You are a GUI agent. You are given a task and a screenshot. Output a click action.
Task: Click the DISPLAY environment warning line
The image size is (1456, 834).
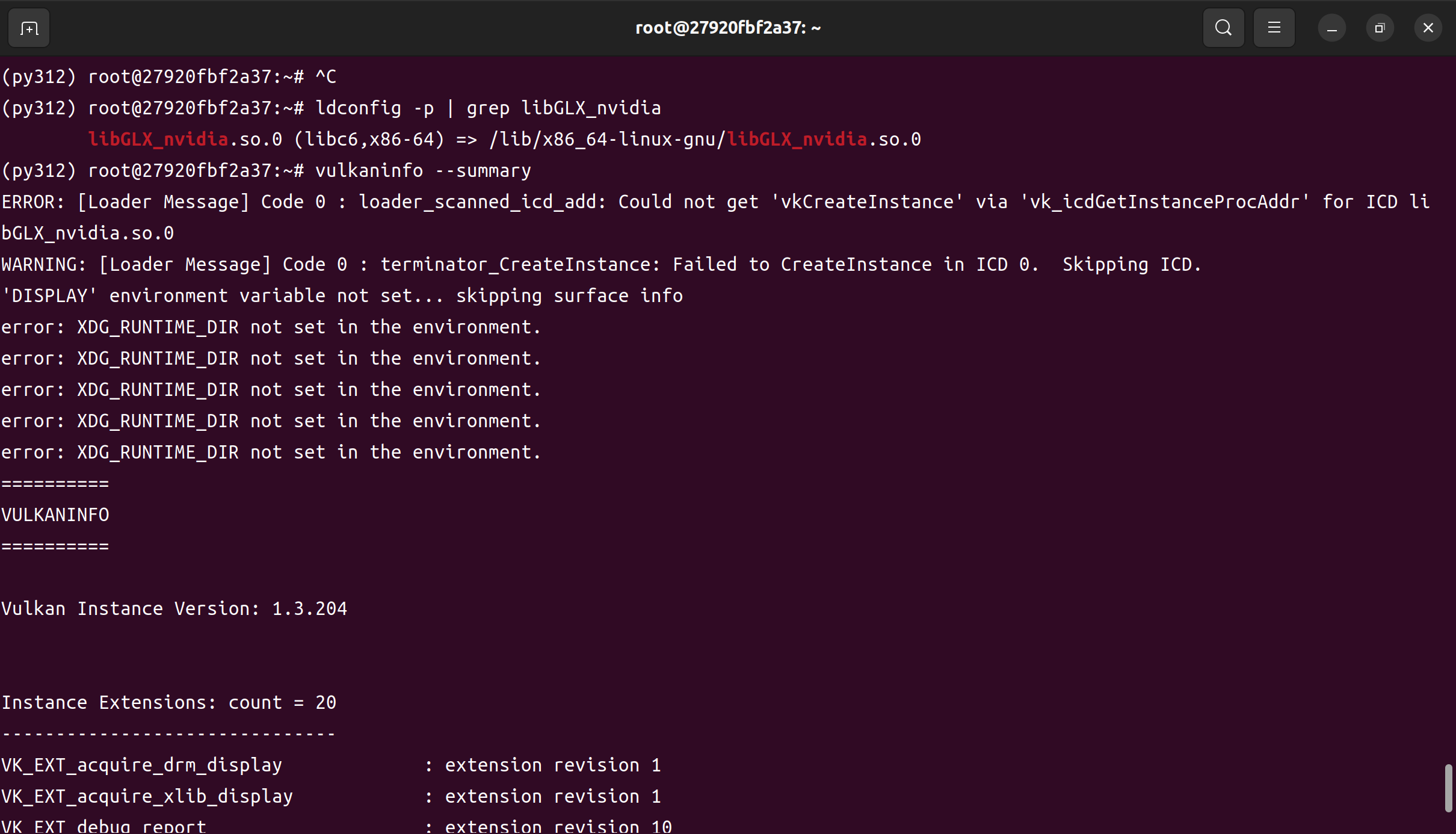[x=342, y=295]
